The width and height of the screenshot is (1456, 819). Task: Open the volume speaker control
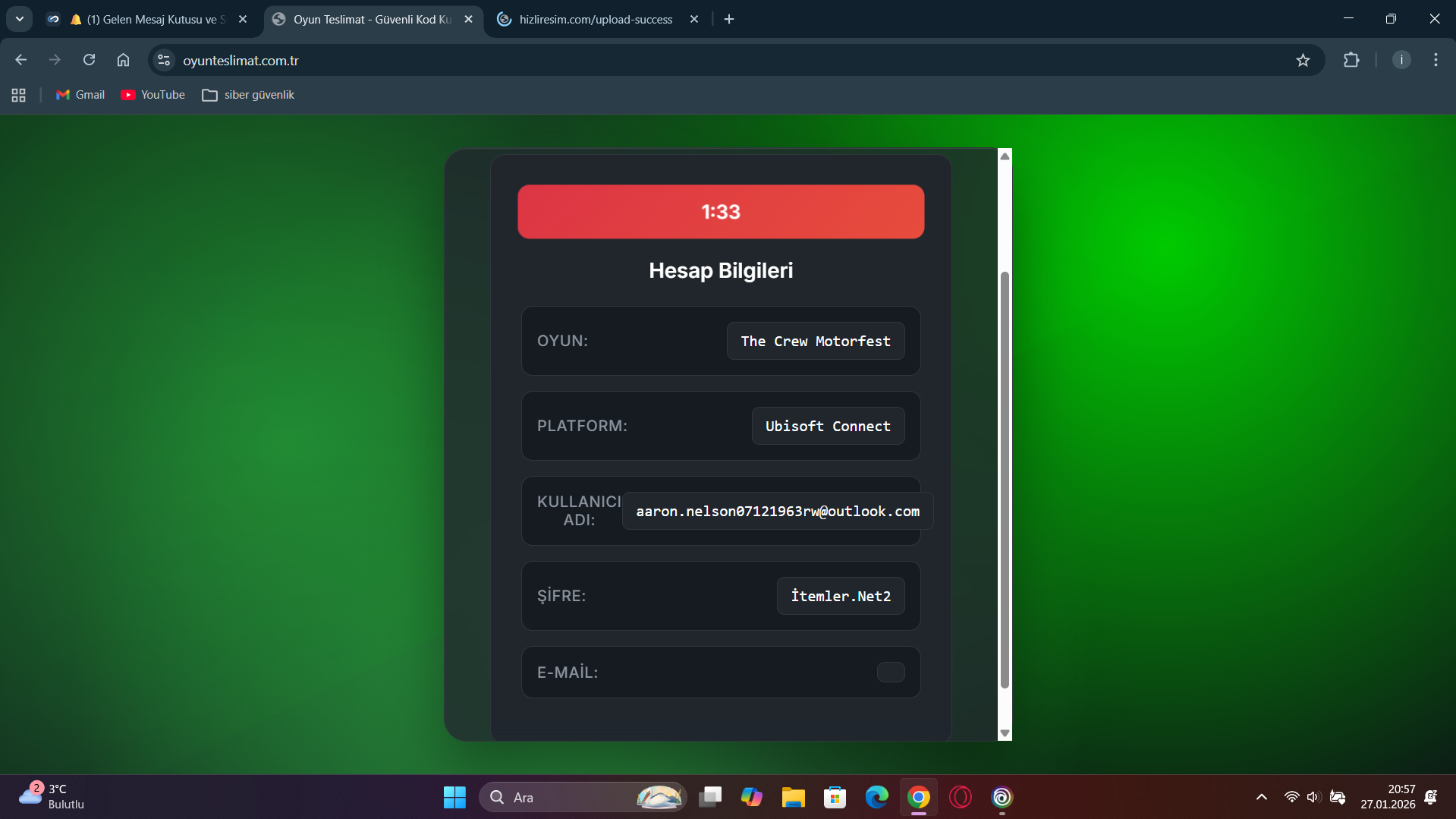(1313, 797)
